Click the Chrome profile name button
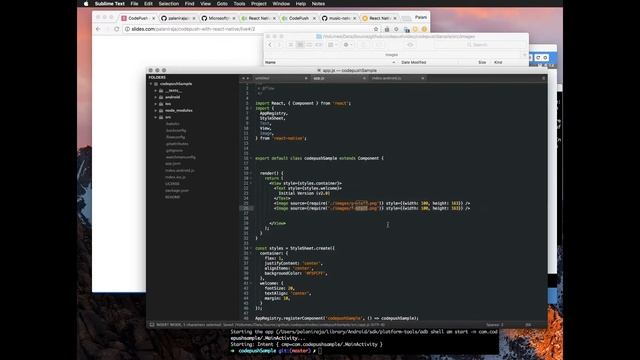 click(x=420, y=17)
